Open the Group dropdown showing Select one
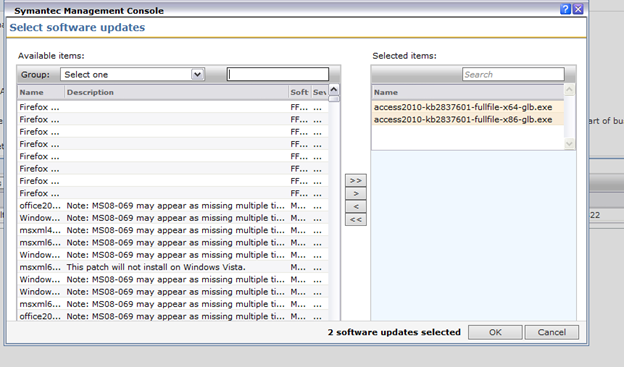Image resolution: width=624 pixels, height=367 pixels. [133, 74]
